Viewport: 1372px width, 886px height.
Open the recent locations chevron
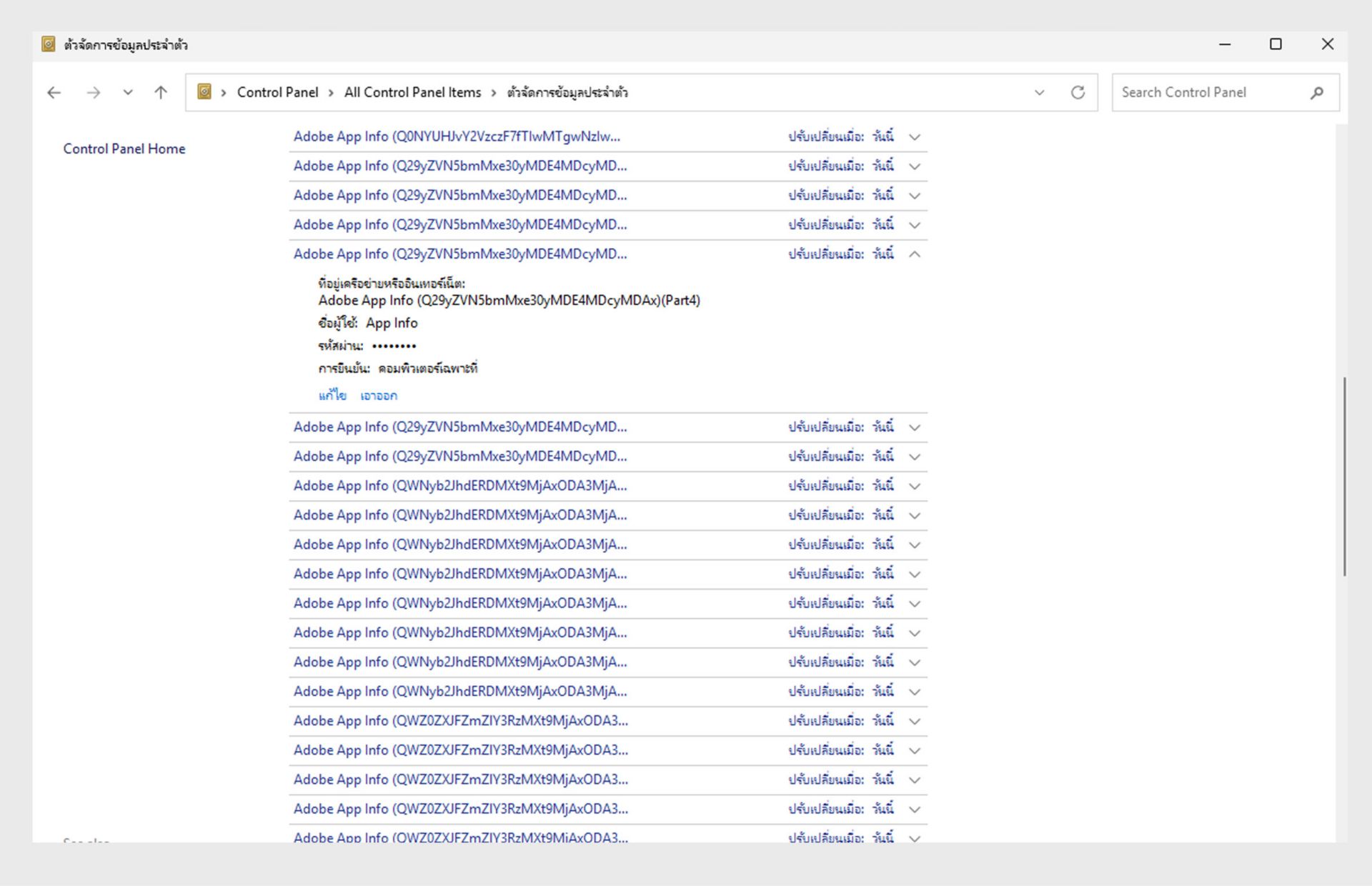[128, 92]
